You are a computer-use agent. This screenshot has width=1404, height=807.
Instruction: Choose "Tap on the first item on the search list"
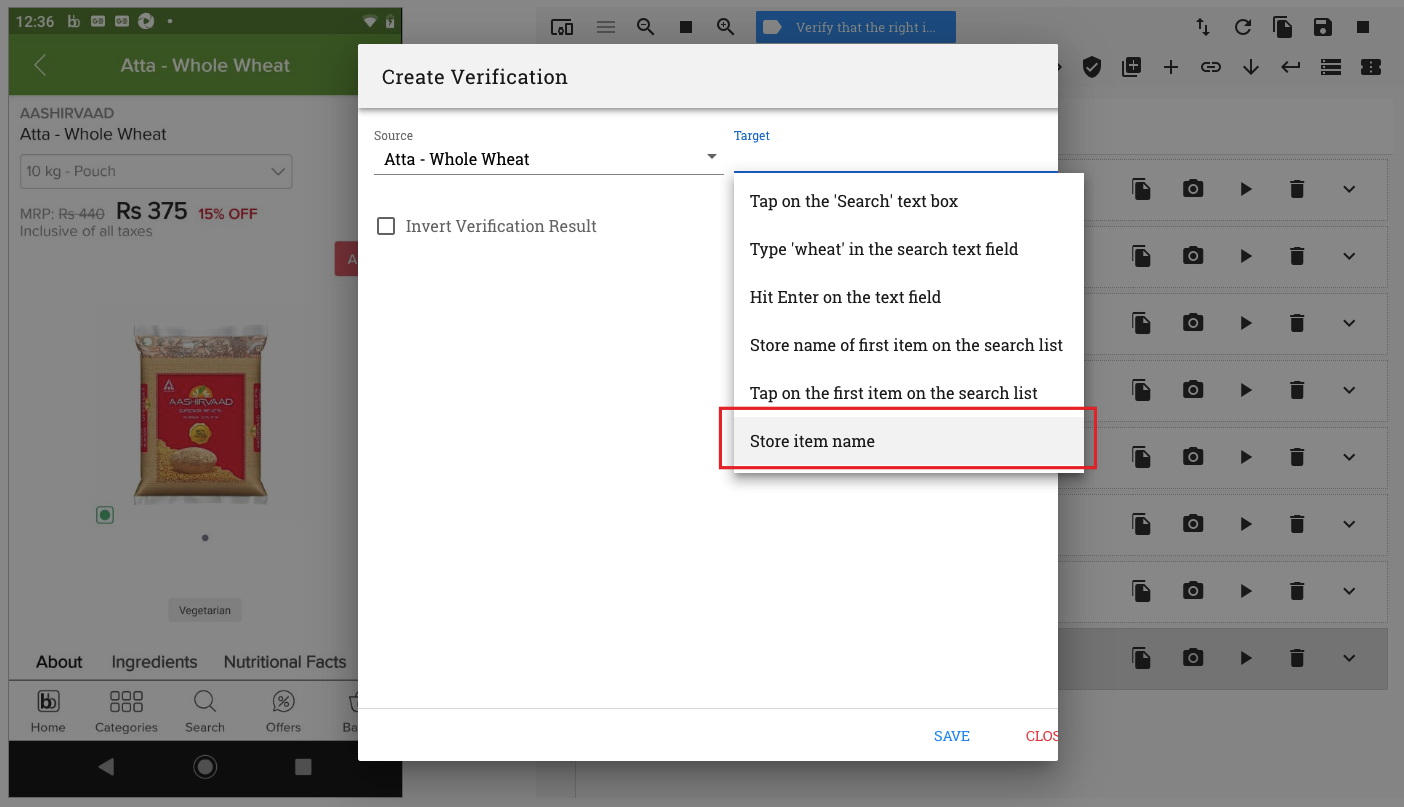click(x=909, y=393)
